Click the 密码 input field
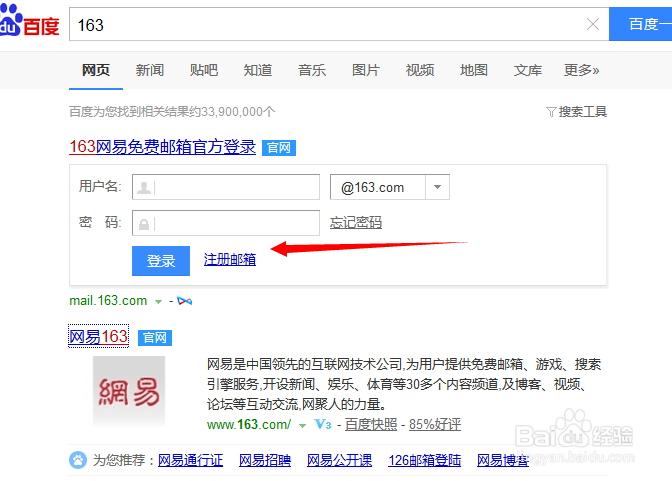Image resolution: width=672 pixels, height=481 pixels. [x=226, y=223]
